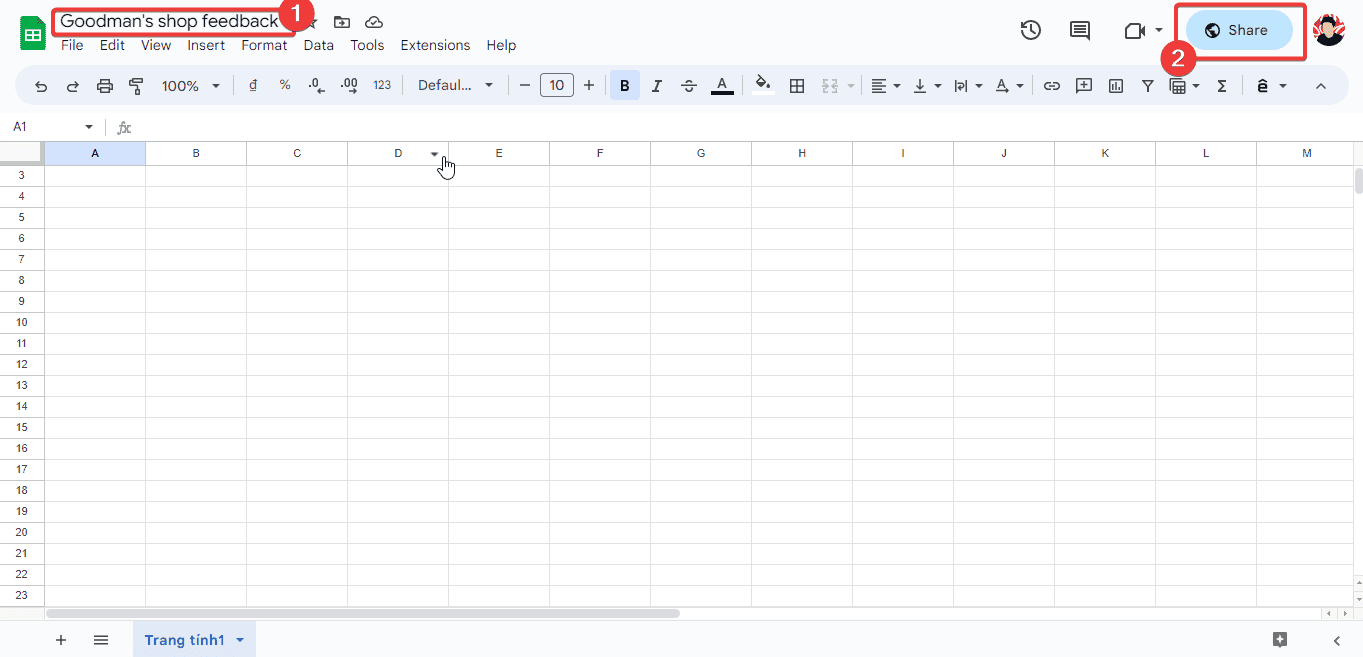
Task: Click the add new sheet plus button
Action: [61, 640]
